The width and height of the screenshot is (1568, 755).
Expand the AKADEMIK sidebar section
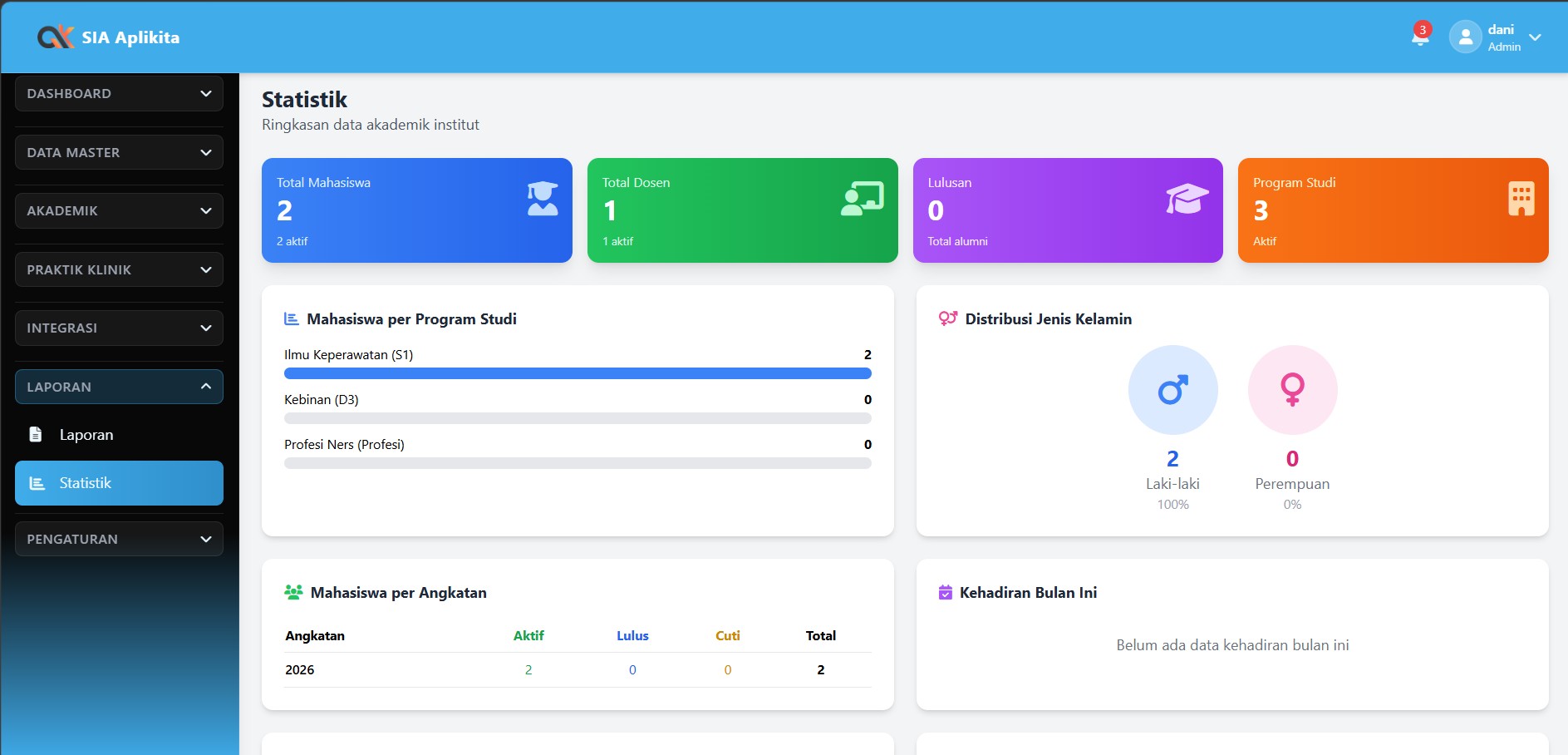[119, 211]
